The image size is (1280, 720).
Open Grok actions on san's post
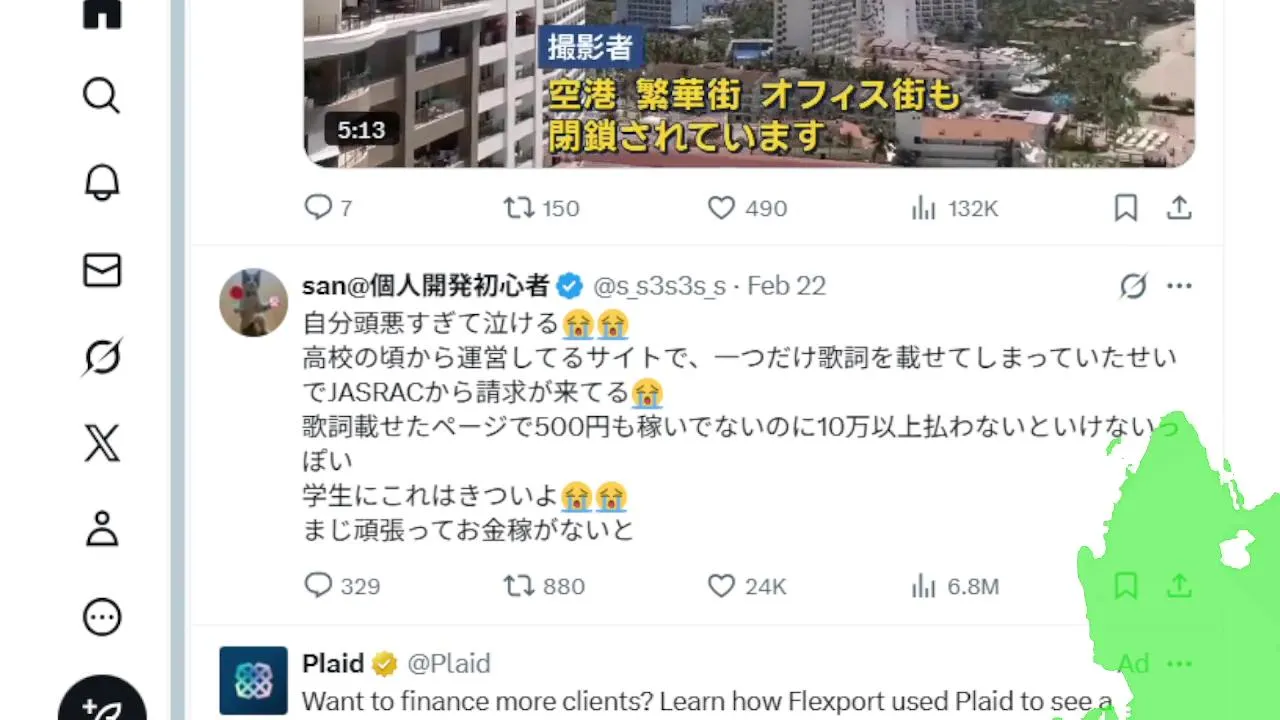[1133, 287]
